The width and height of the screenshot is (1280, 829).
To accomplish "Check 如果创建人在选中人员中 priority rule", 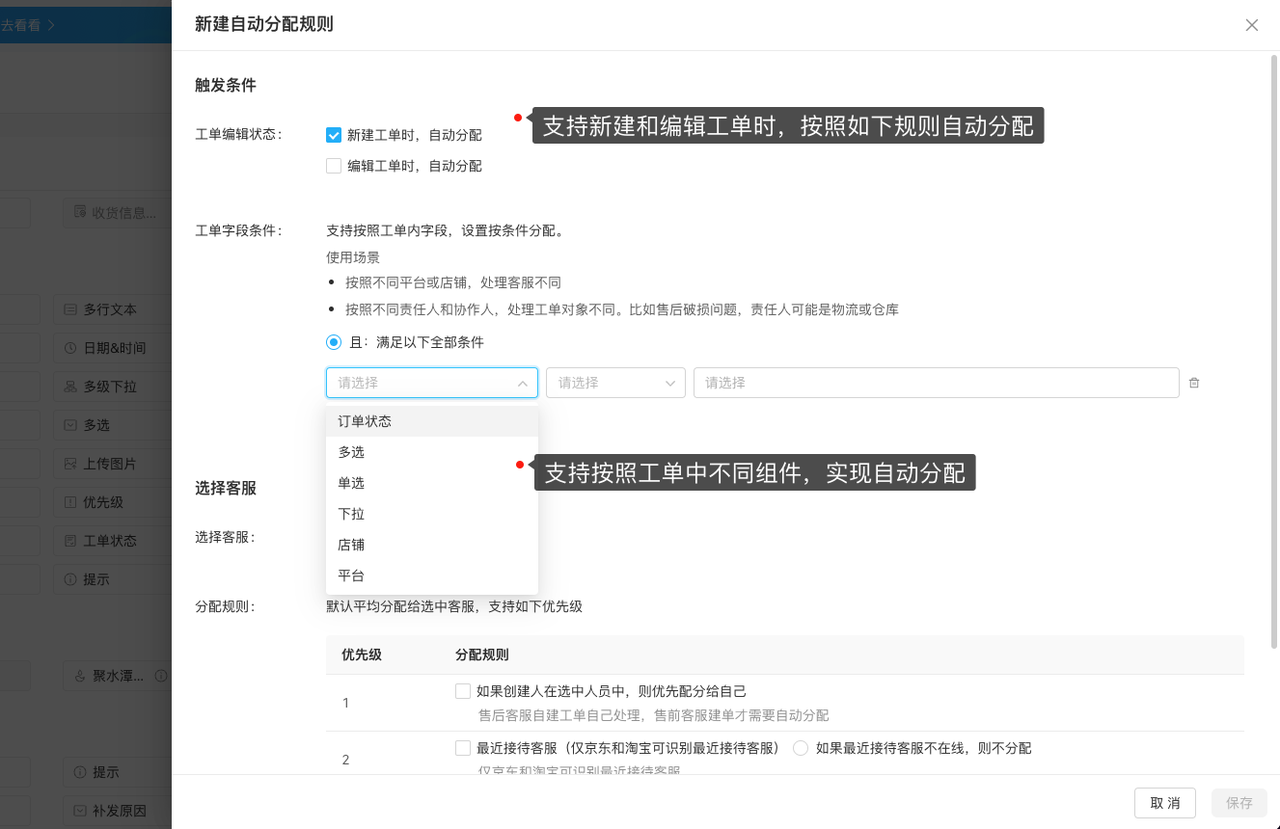I will click(x=462, y=691).
